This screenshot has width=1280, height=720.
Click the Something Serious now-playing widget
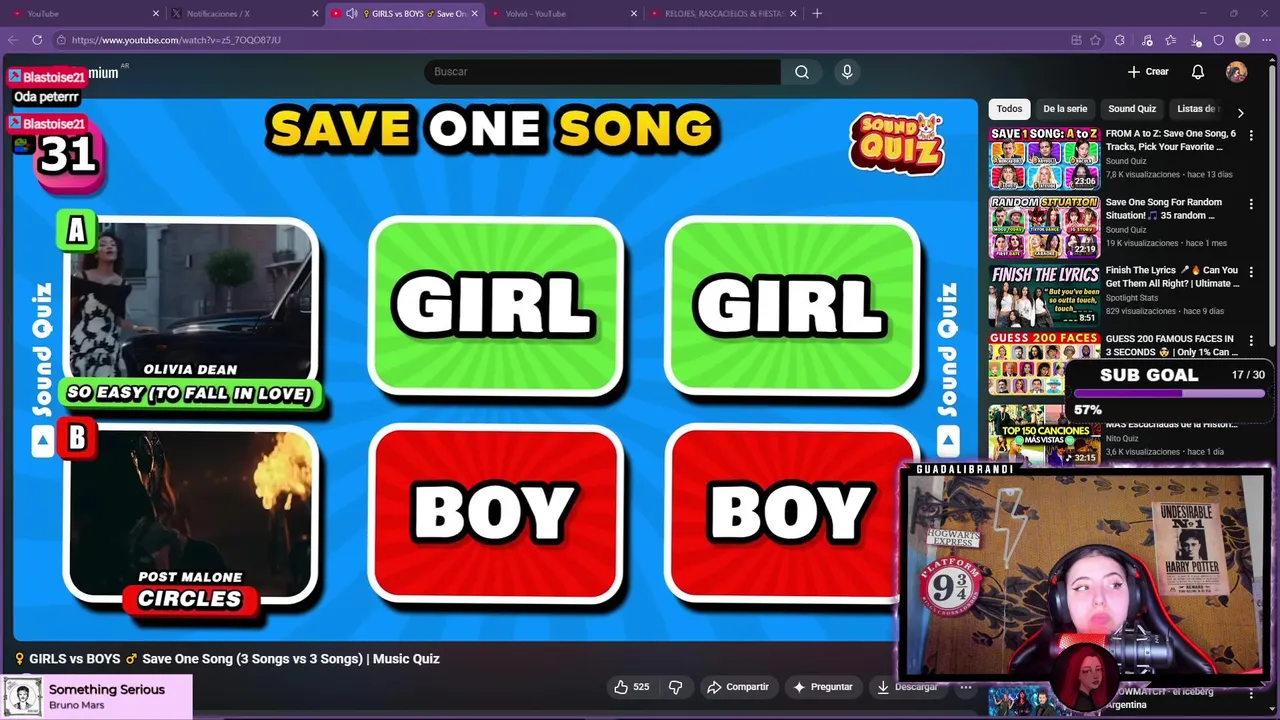click(97, 697)
